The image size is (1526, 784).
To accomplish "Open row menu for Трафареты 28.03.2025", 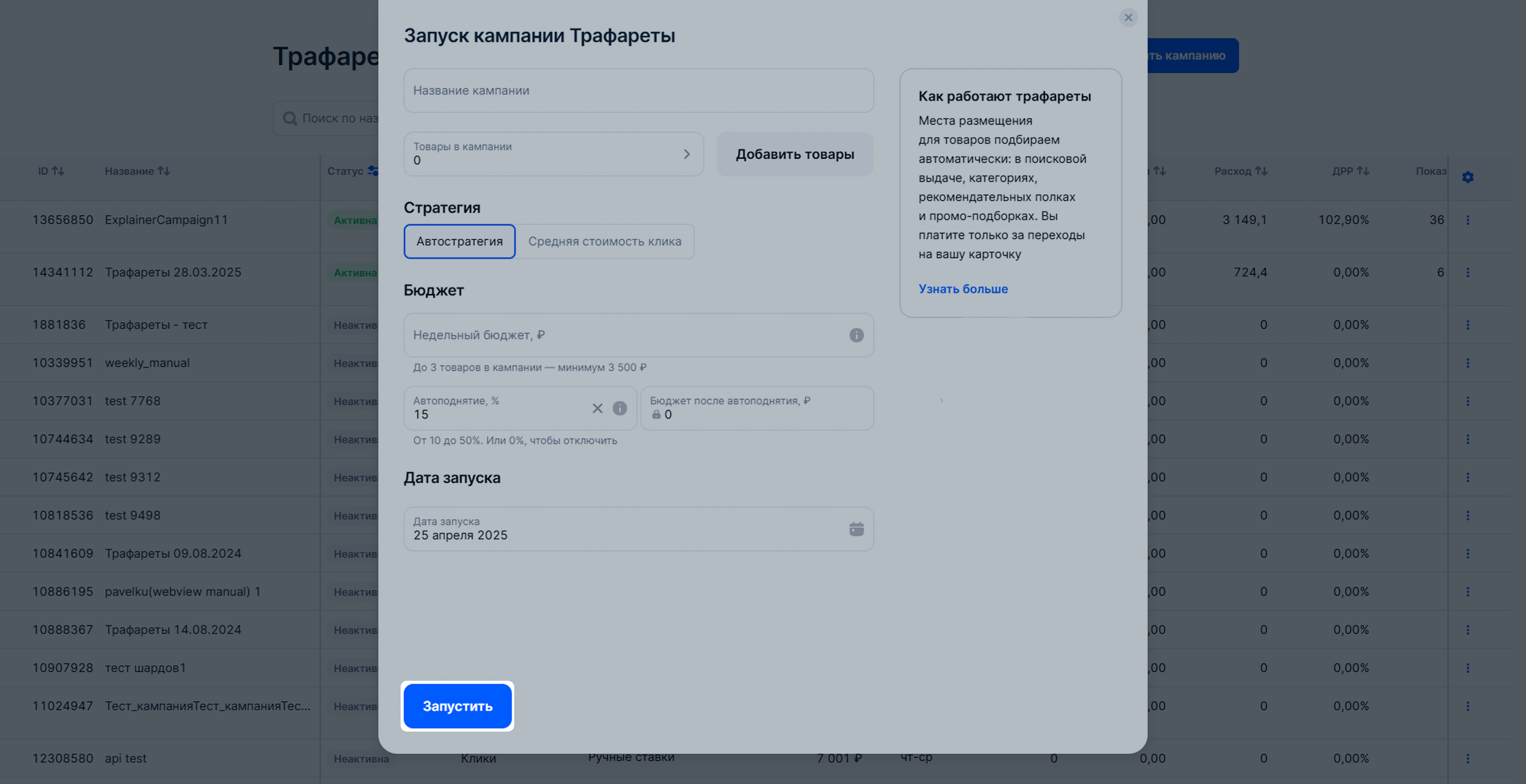I will click(1467, 272).
